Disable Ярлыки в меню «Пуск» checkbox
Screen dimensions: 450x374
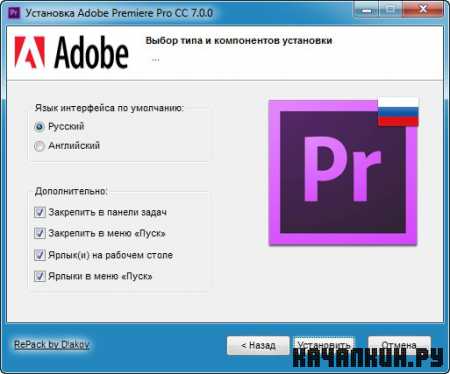[x=40, y=276]
